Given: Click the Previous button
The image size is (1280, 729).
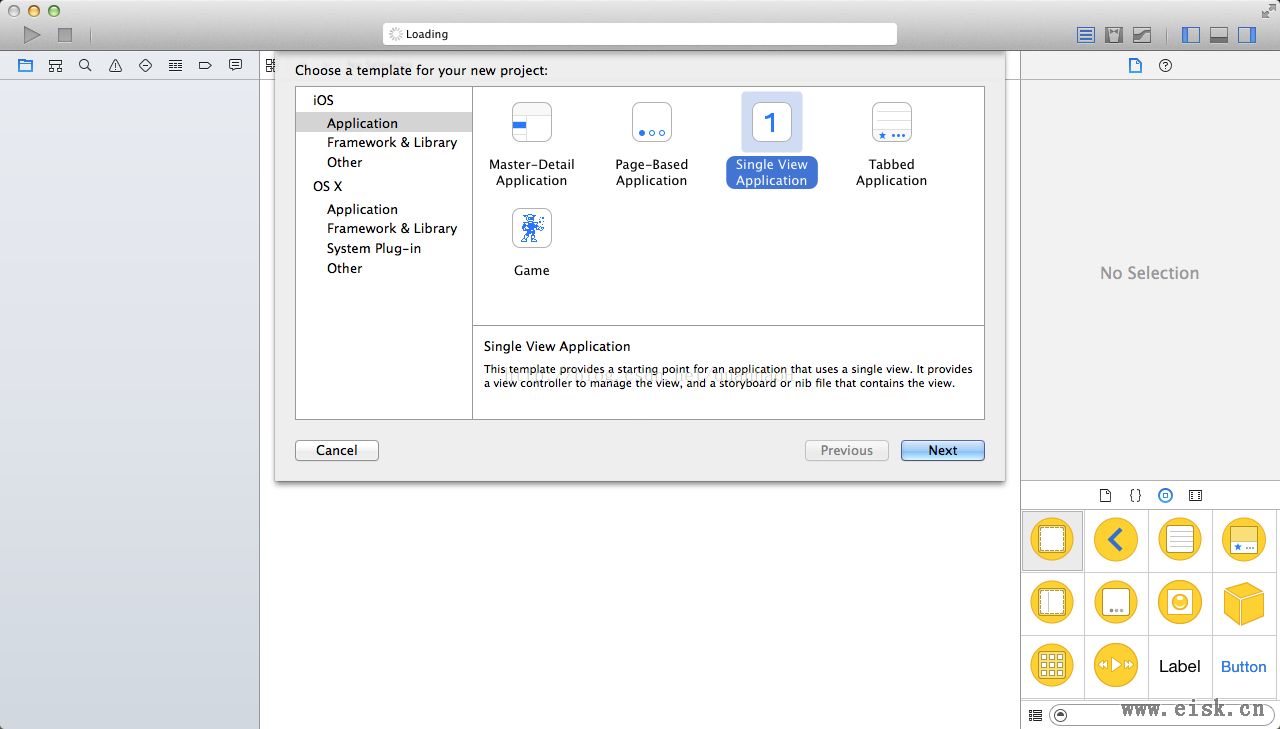Looking at the screenshot, I should point(847,450).
